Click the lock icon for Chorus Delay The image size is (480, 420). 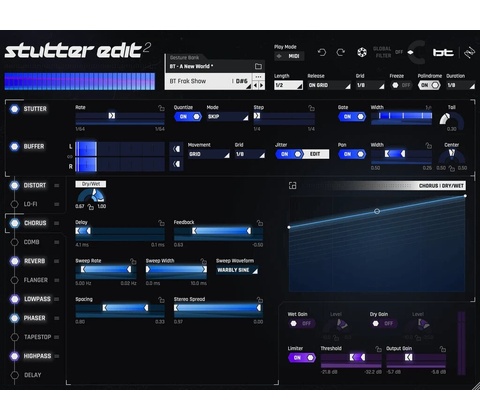[161, 223]
